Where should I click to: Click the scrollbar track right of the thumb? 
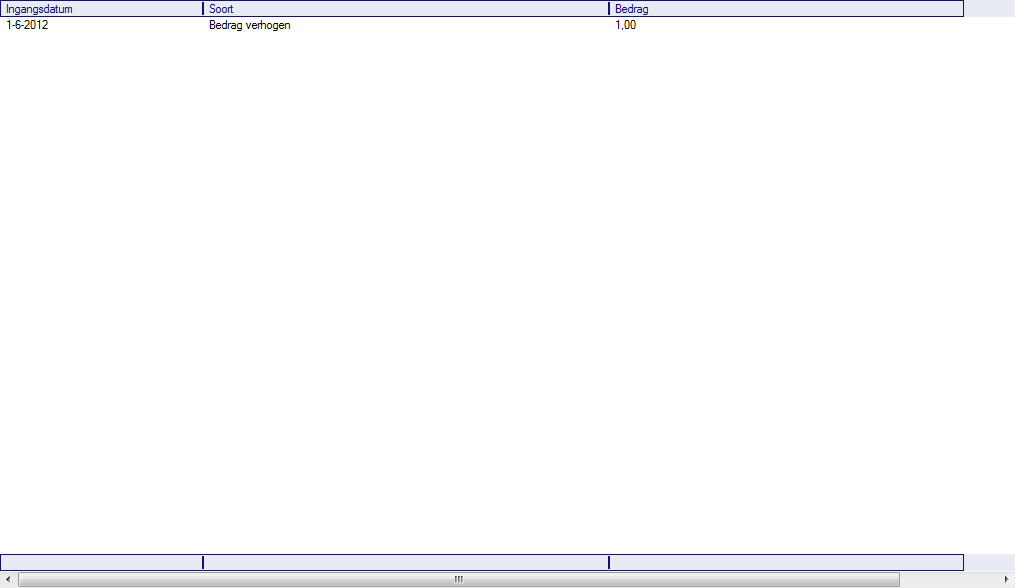point(950,579)
